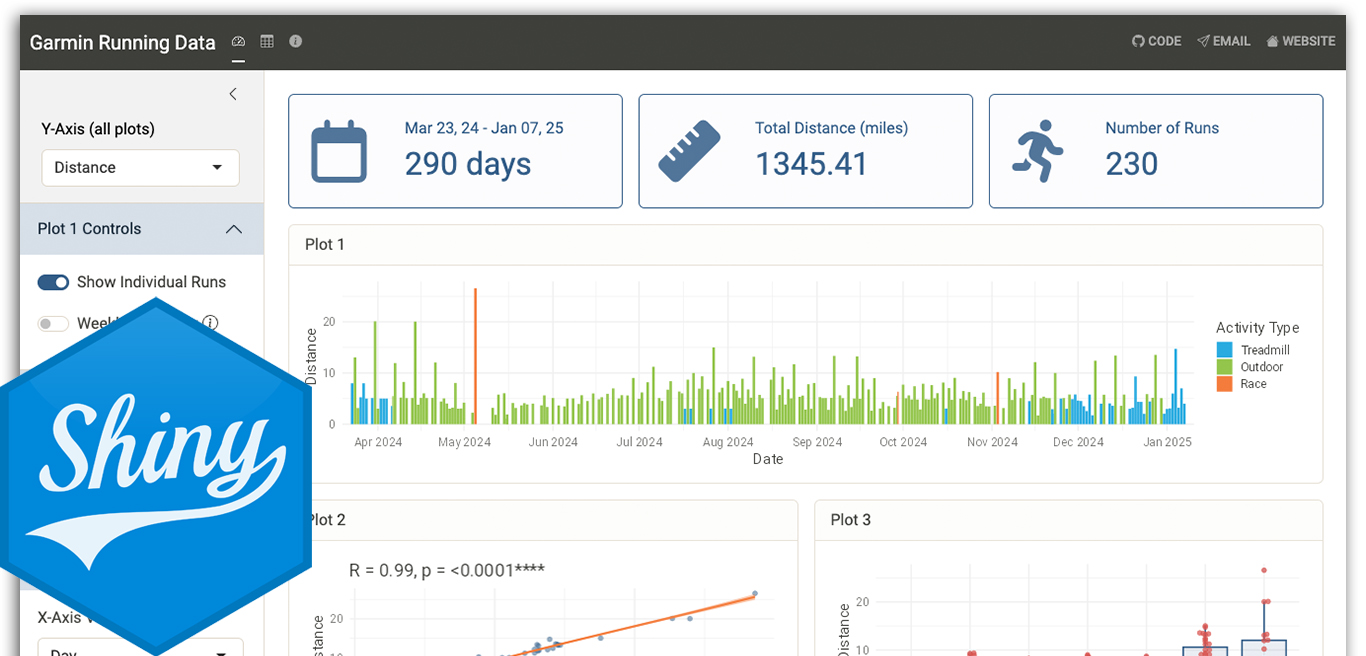Click the 230 number of runs value
1366x656 pixels.
pos(1131,164)
